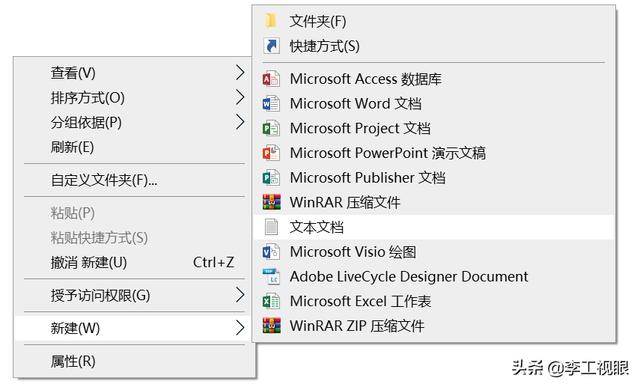Expand the 分组依据(P) submenu arrow
Viewport: 640px width, 387px height.
coord(240,122)
